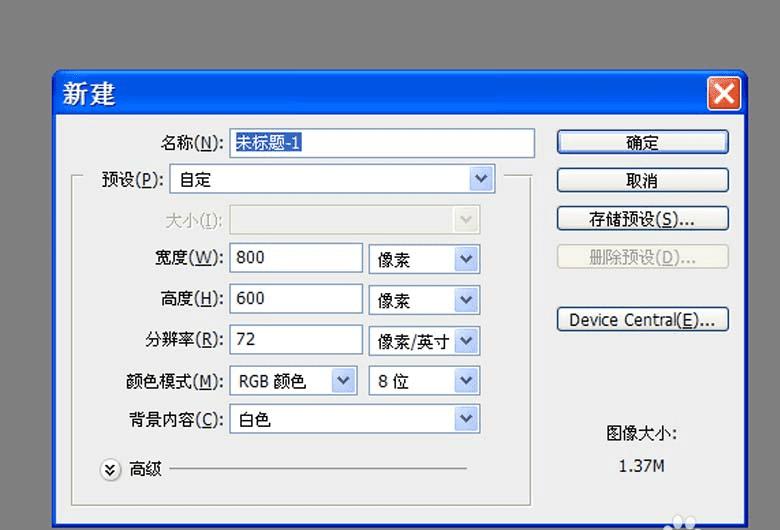Open the 预设 preset dropdown arrow

point(481,179)
